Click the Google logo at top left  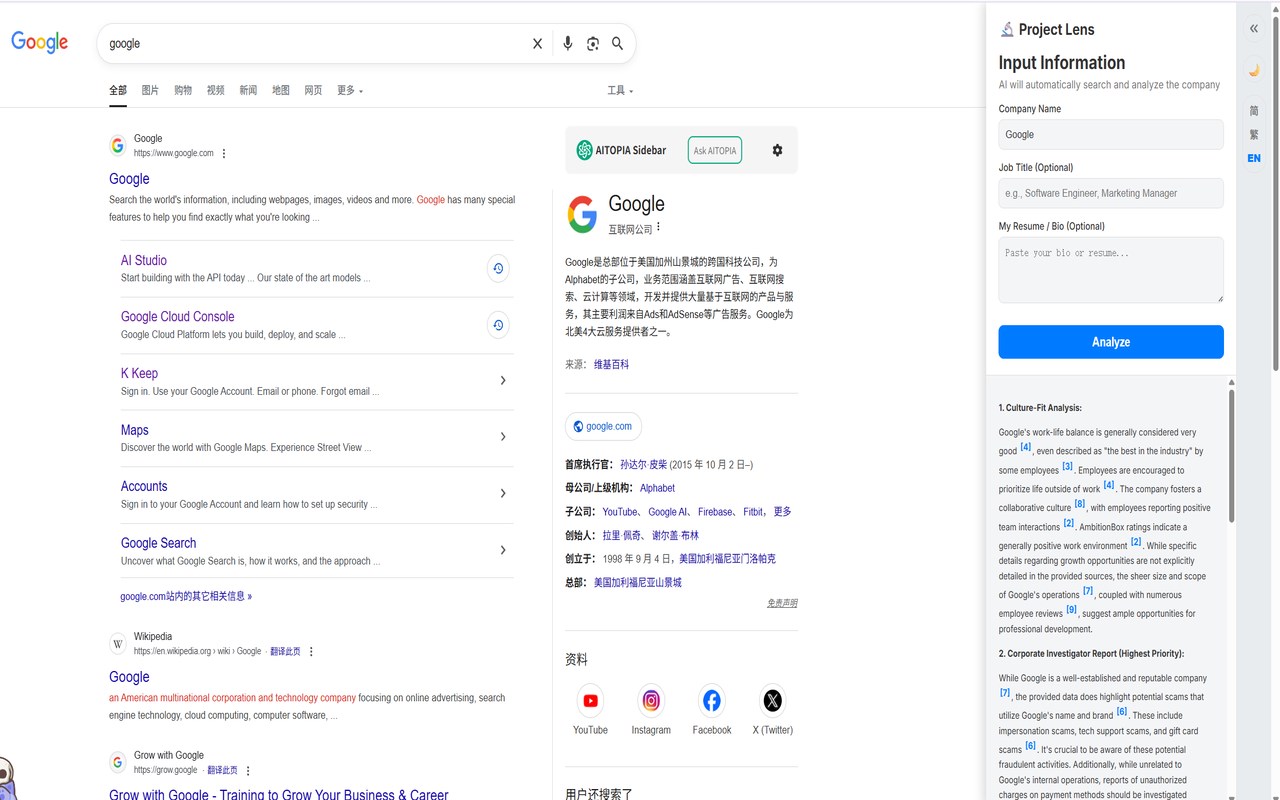coord(40,42)
